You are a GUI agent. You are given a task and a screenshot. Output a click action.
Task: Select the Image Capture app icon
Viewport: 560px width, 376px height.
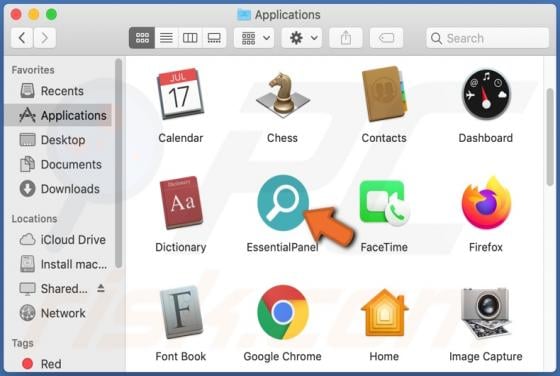(x=486, y=313)
